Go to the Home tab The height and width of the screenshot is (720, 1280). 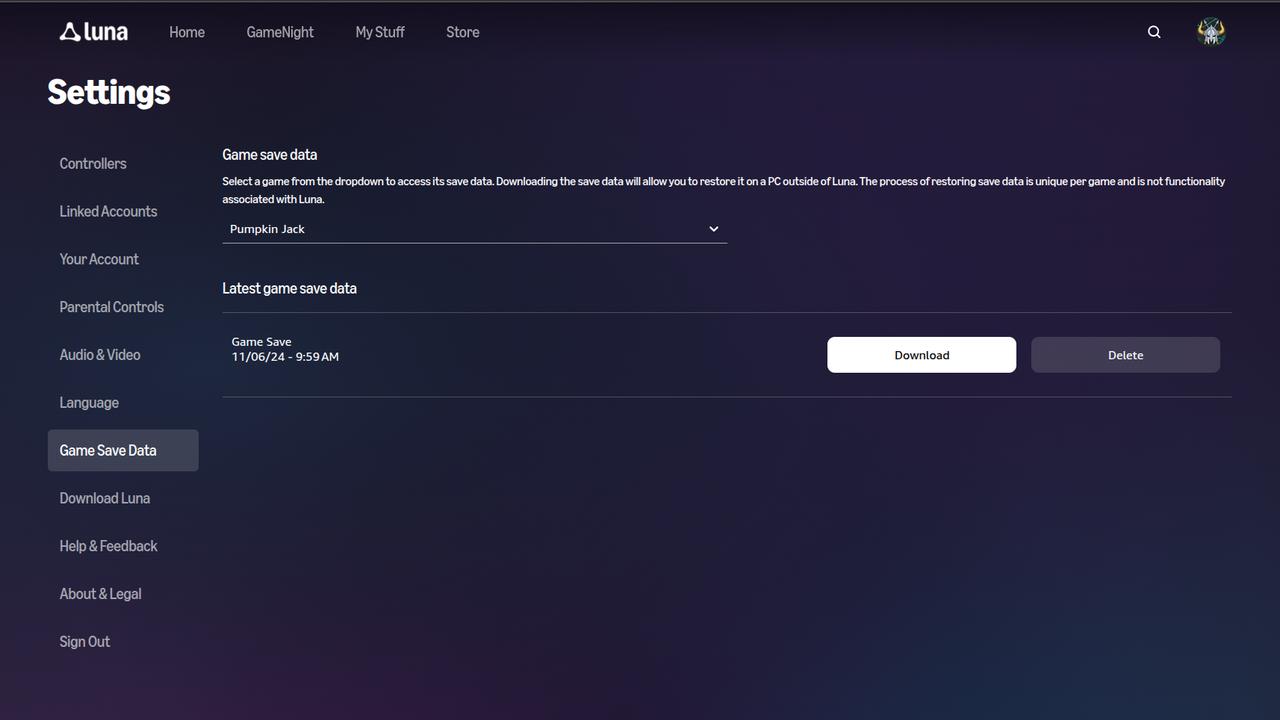click(187, 32)
